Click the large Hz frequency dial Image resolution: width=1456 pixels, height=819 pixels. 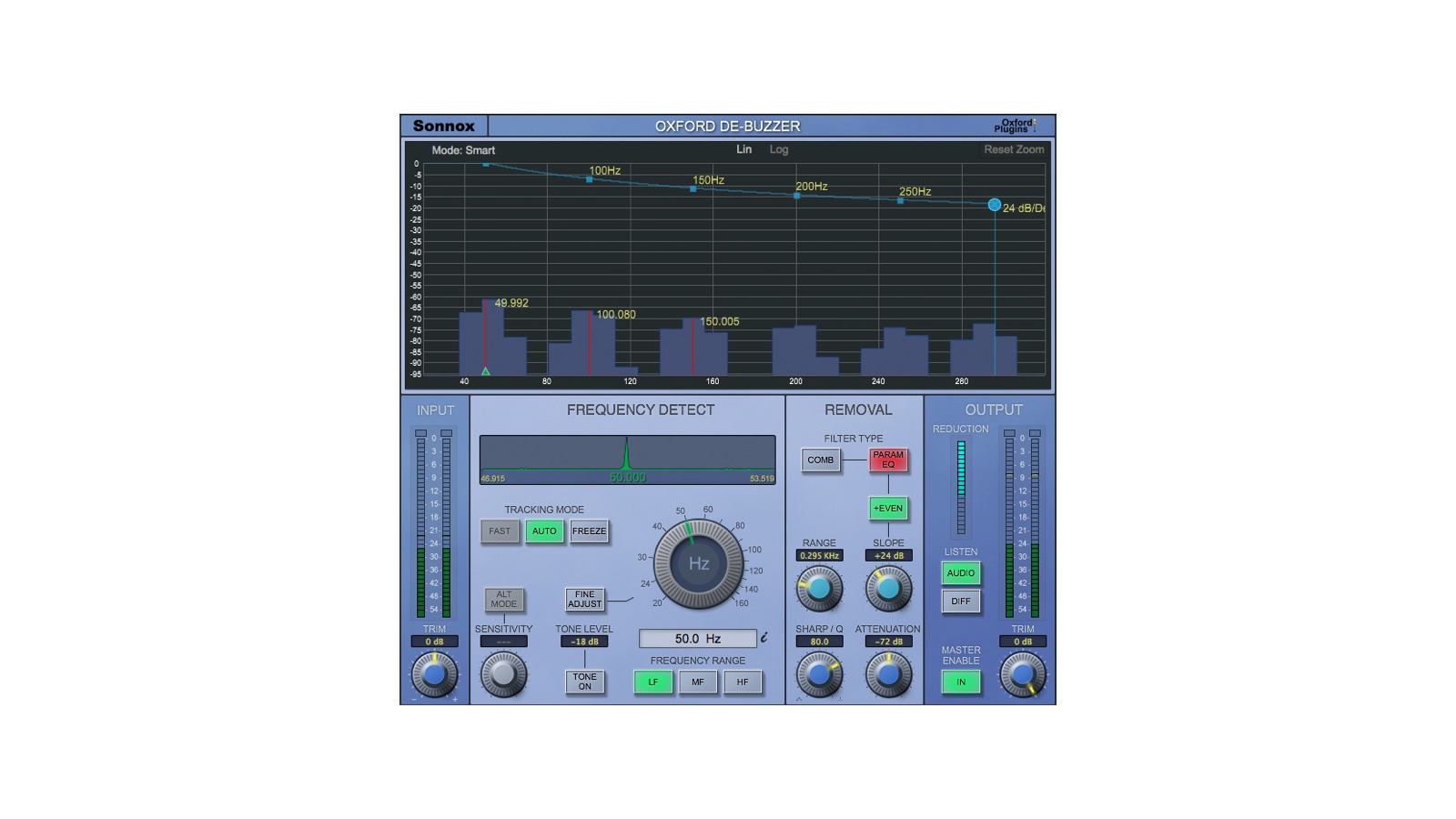coord(699,564)
